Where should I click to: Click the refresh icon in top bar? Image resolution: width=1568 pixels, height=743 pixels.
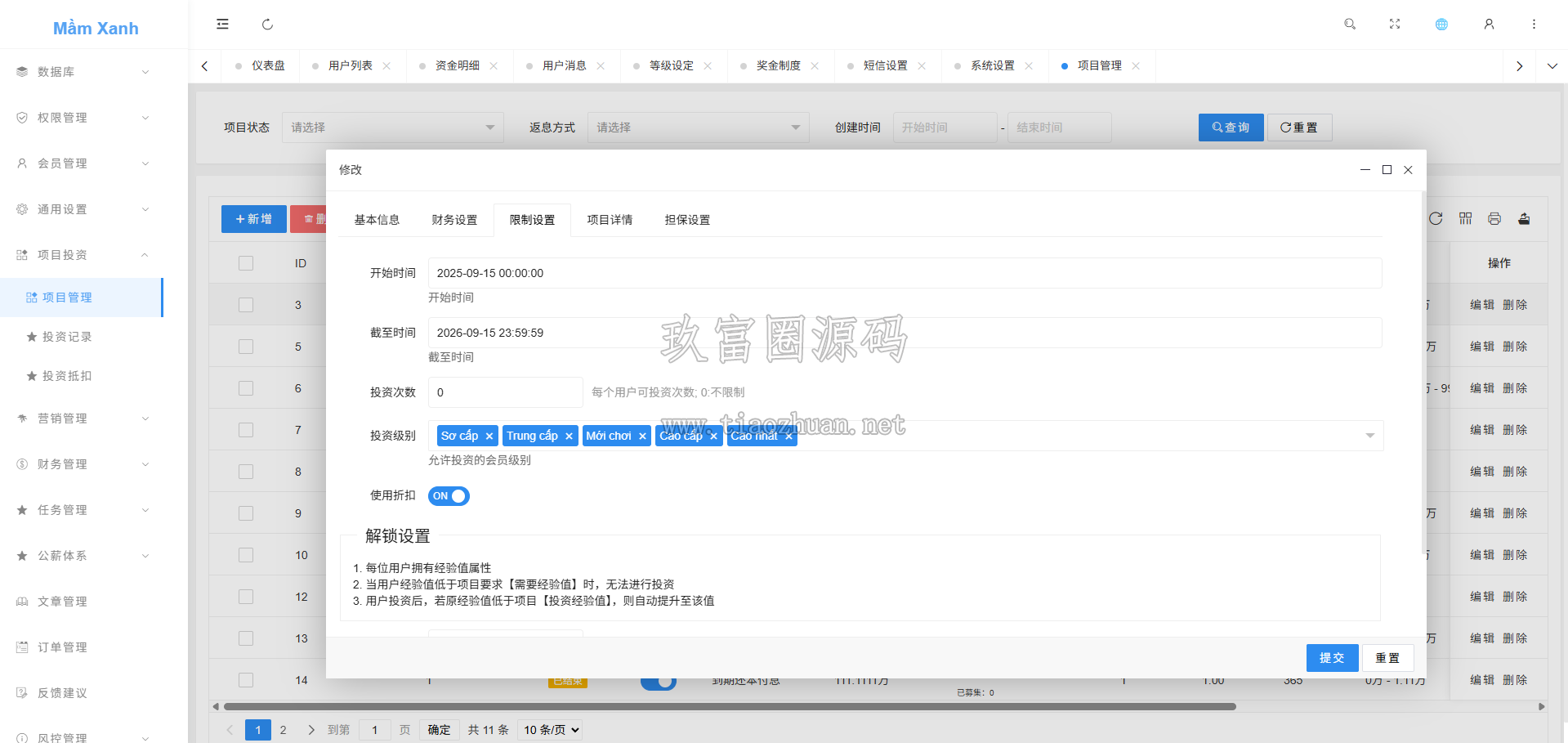pyautogui.click(x=267, y=25)
